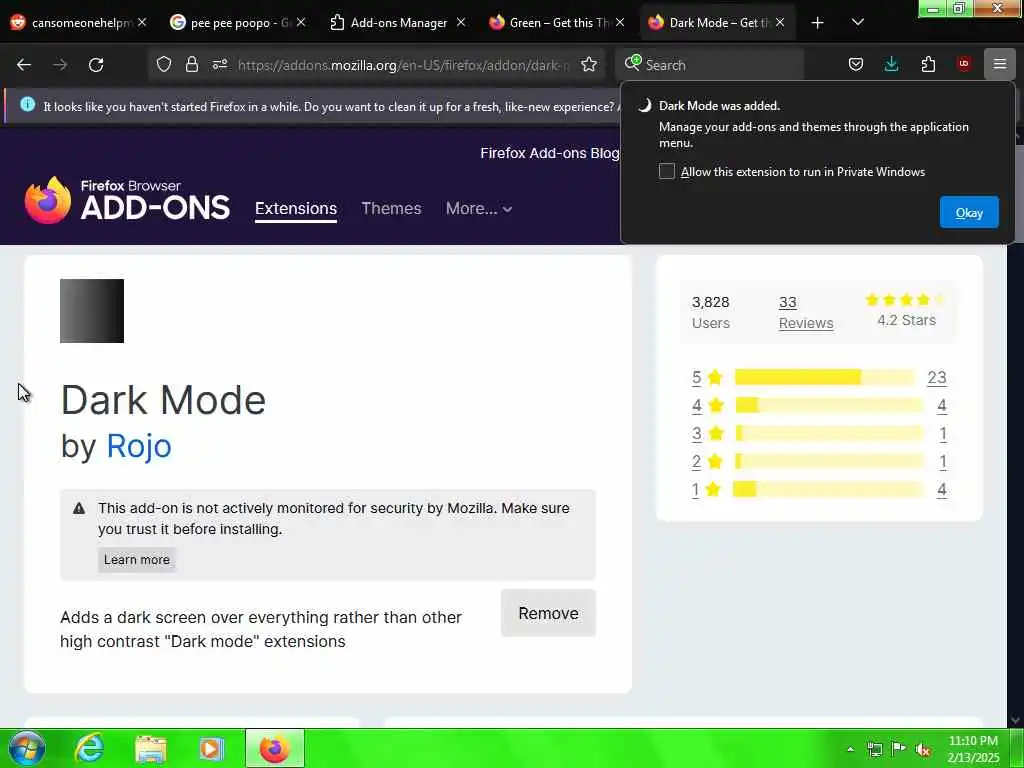Close the pee pee poopo Google tab
Viewport: 1024px width, 768px height.
tap(301, 22)
